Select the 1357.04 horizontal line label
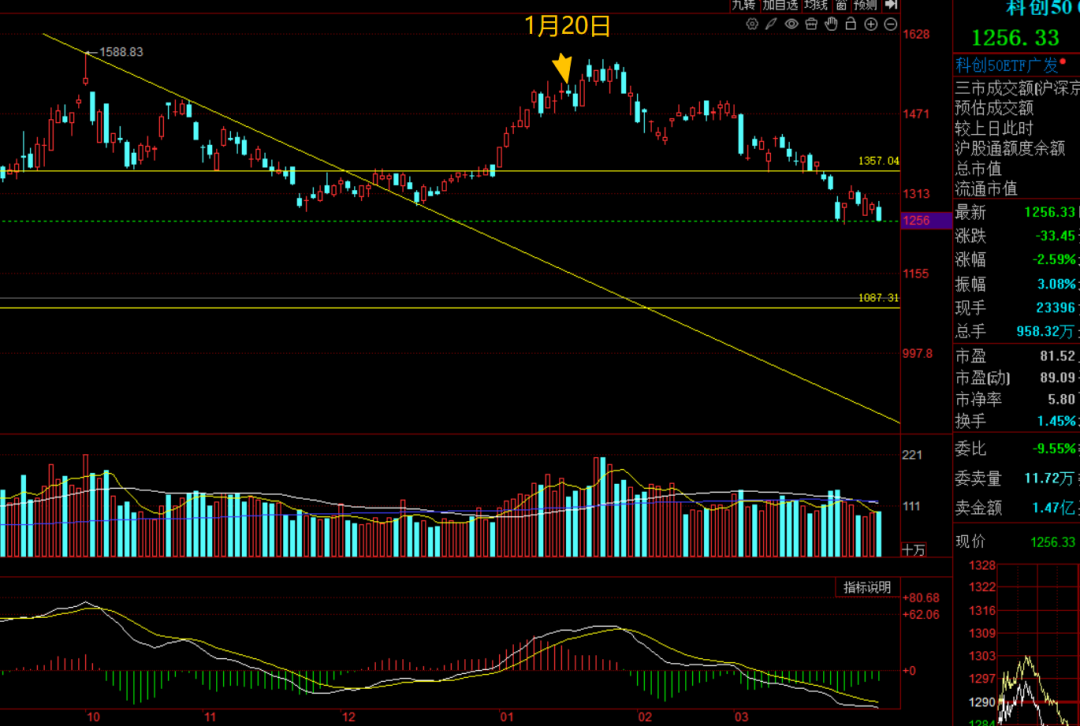The image size is (1080, 726). (x=878, y=160)
